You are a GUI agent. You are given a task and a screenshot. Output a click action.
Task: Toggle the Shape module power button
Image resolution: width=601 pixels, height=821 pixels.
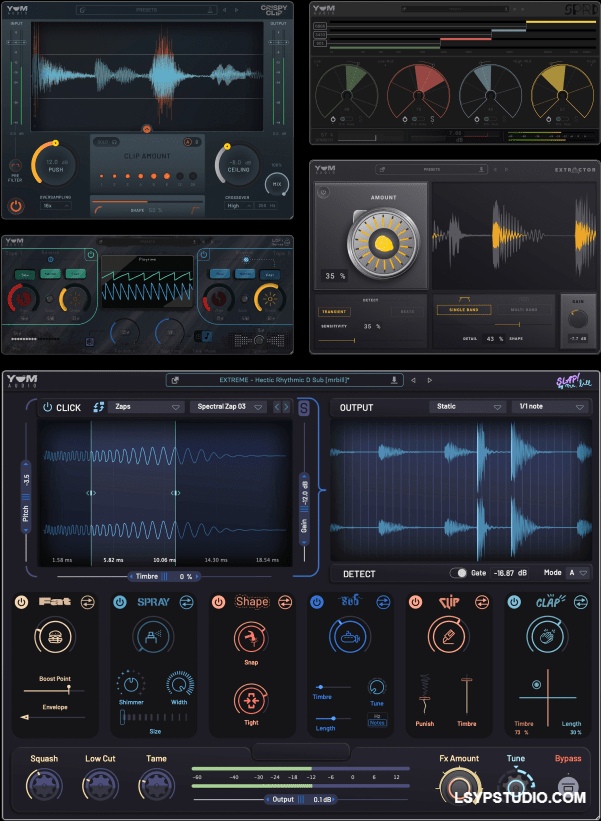218,602
